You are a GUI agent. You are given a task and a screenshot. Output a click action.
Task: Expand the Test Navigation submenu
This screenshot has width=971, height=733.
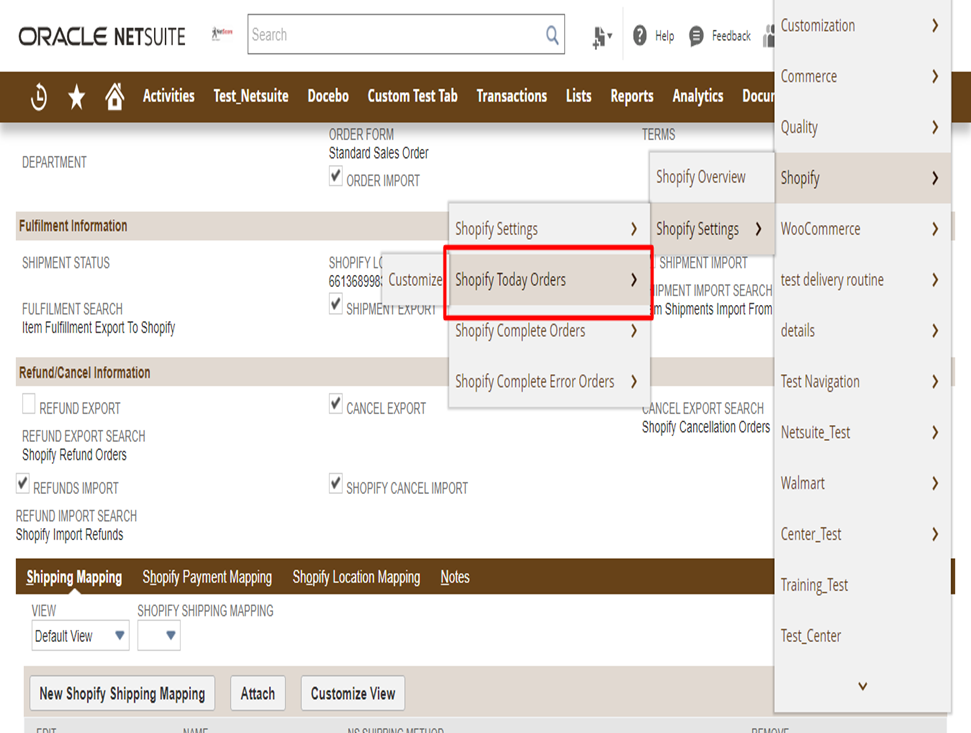pyautogui.click(x=863, y=381)
